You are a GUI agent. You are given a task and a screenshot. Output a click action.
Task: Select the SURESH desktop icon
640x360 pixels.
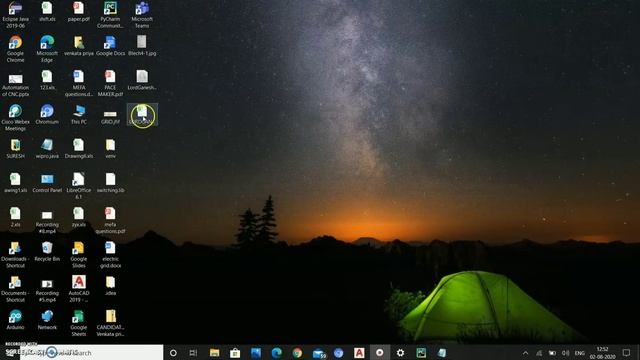pos(16,149)
